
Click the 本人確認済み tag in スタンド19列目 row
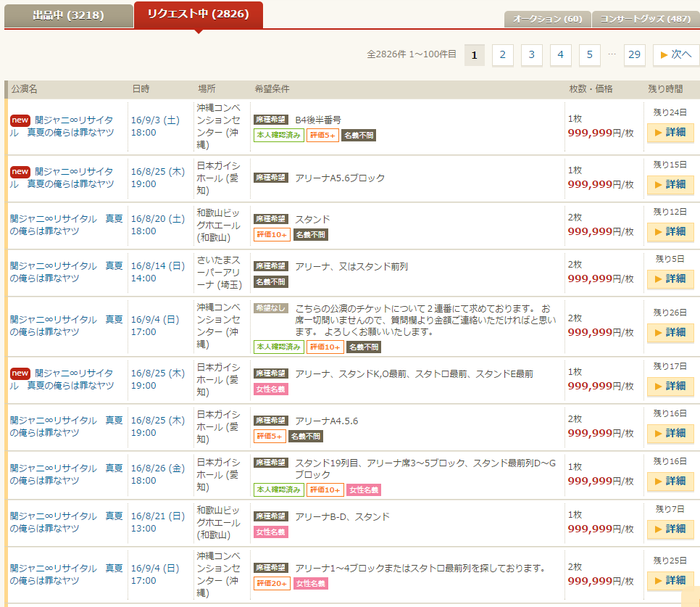click(279, 490)
